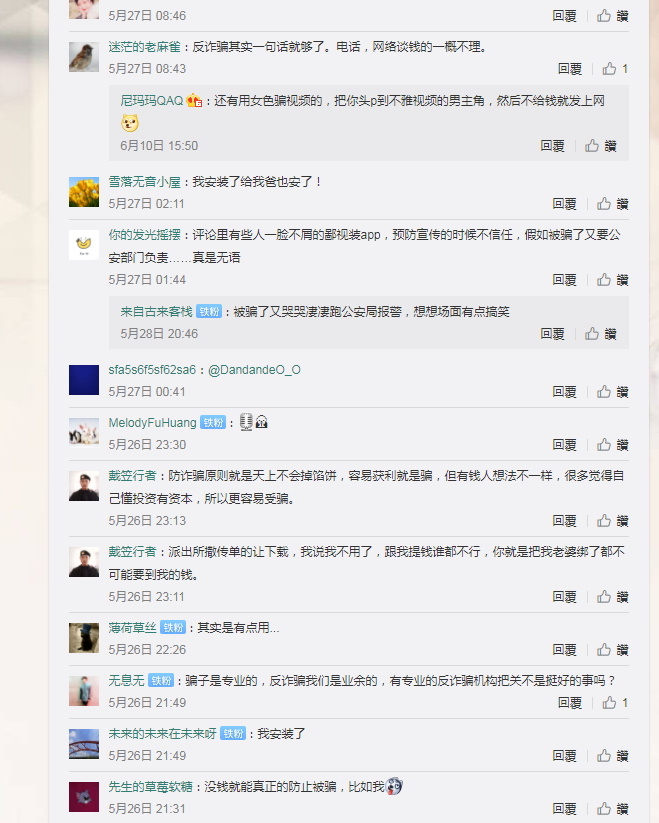Reply to 薄荷草丝's comment
Screen dimensions: 659x823
[565, 650]
